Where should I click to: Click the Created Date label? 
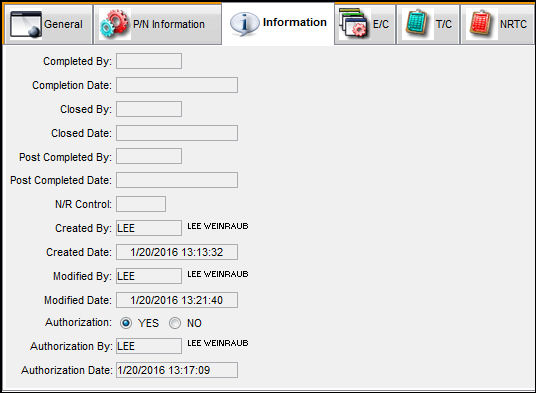[79, 252]
